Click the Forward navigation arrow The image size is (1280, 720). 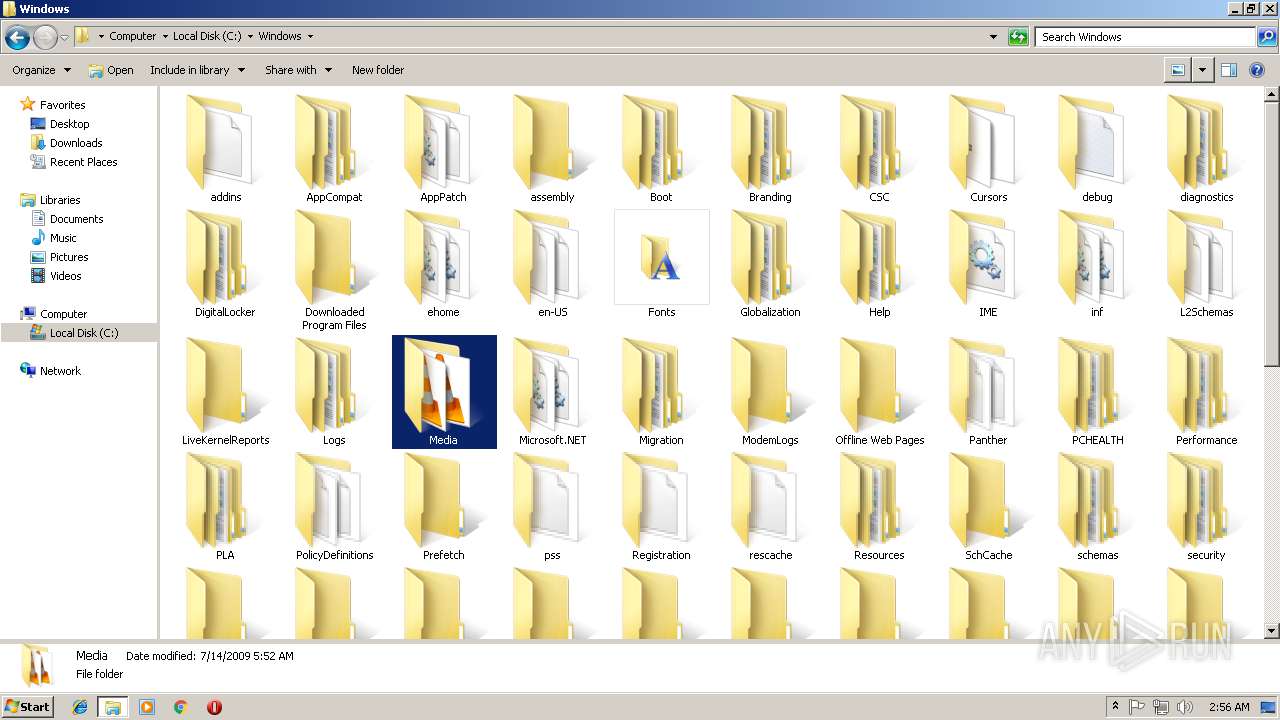pos(45,38)
